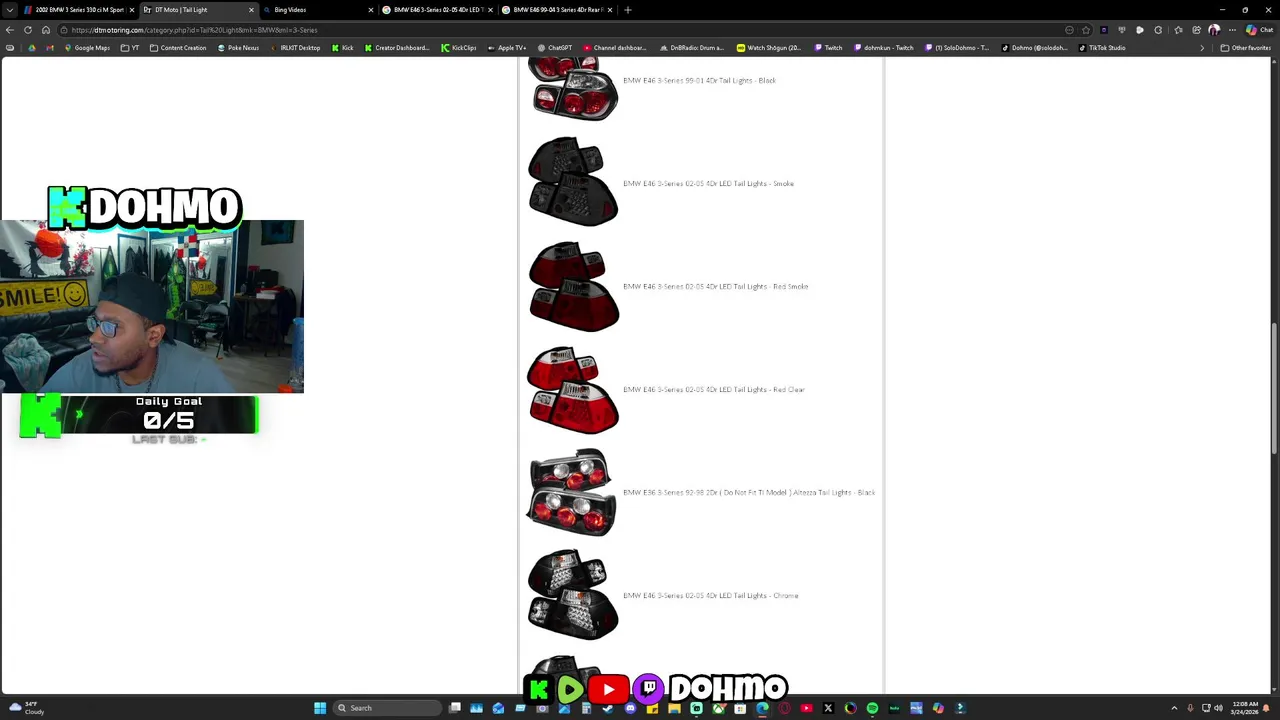Screen dimensions: 1280x720
Task: Open E36 3-Series Altezza Tail Lights Black link
Action: pos(749,493)
